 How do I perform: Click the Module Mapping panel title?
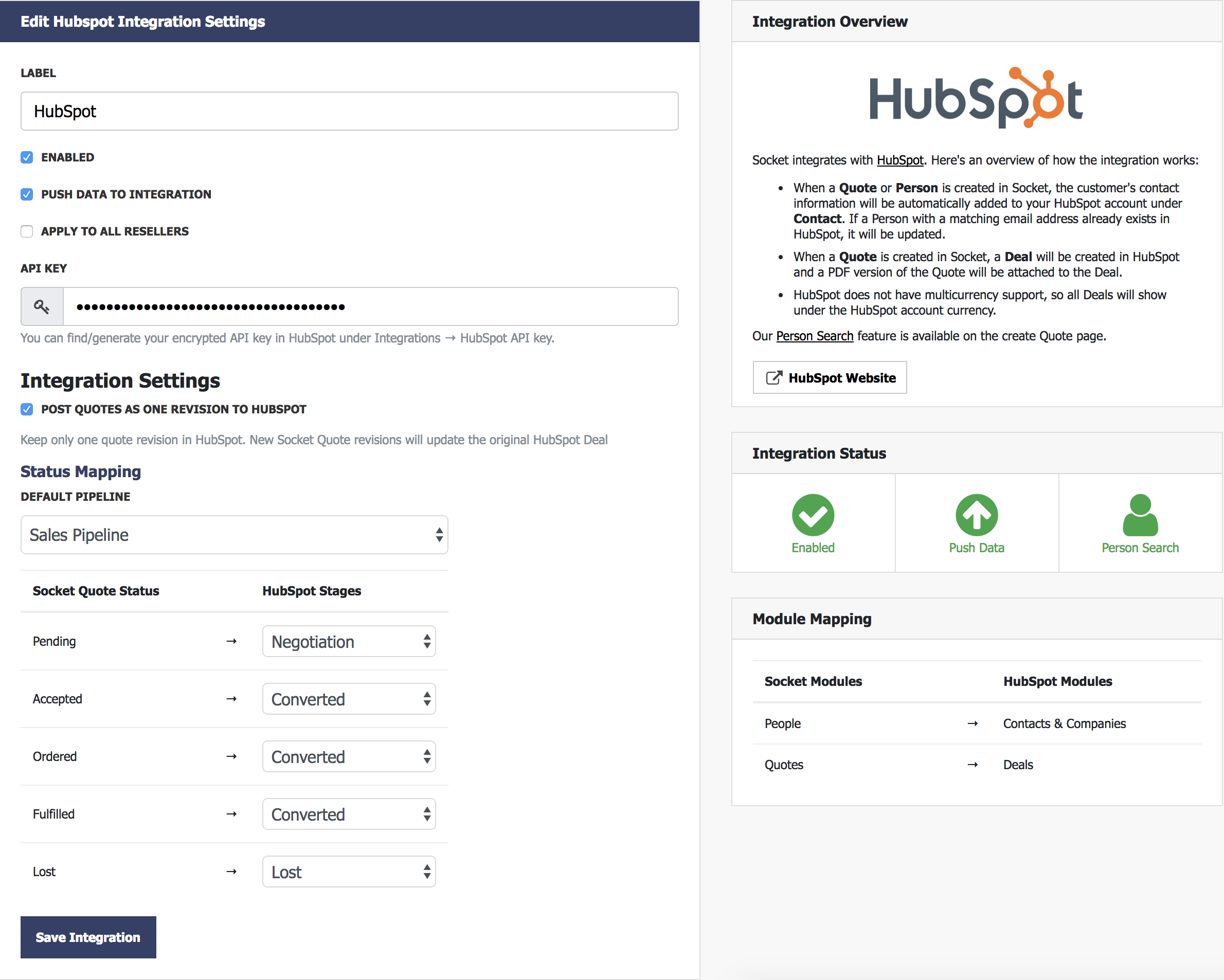point(812,619)
